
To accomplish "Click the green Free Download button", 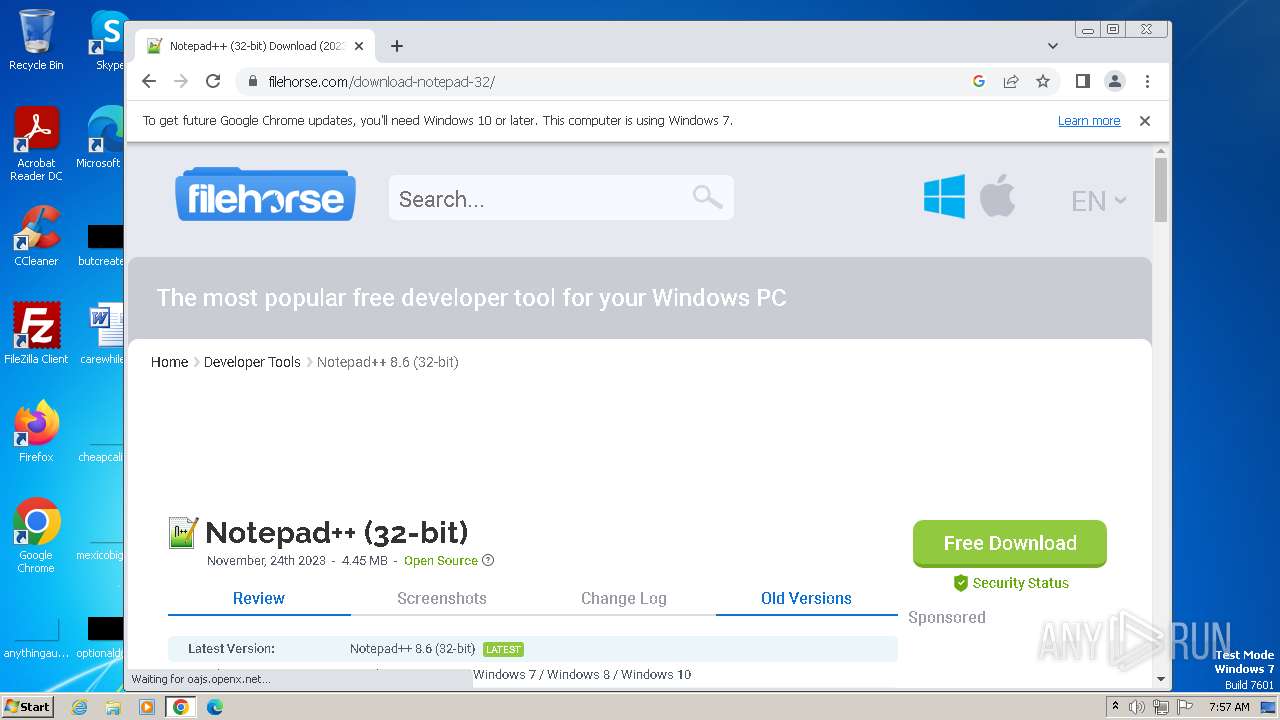I will 1010,543.
